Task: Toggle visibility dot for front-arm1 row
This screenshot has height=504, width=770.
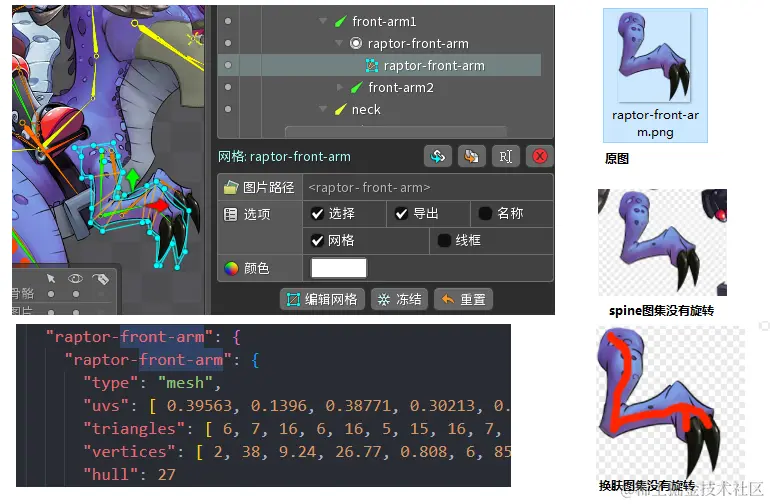Action: [228, 21]
